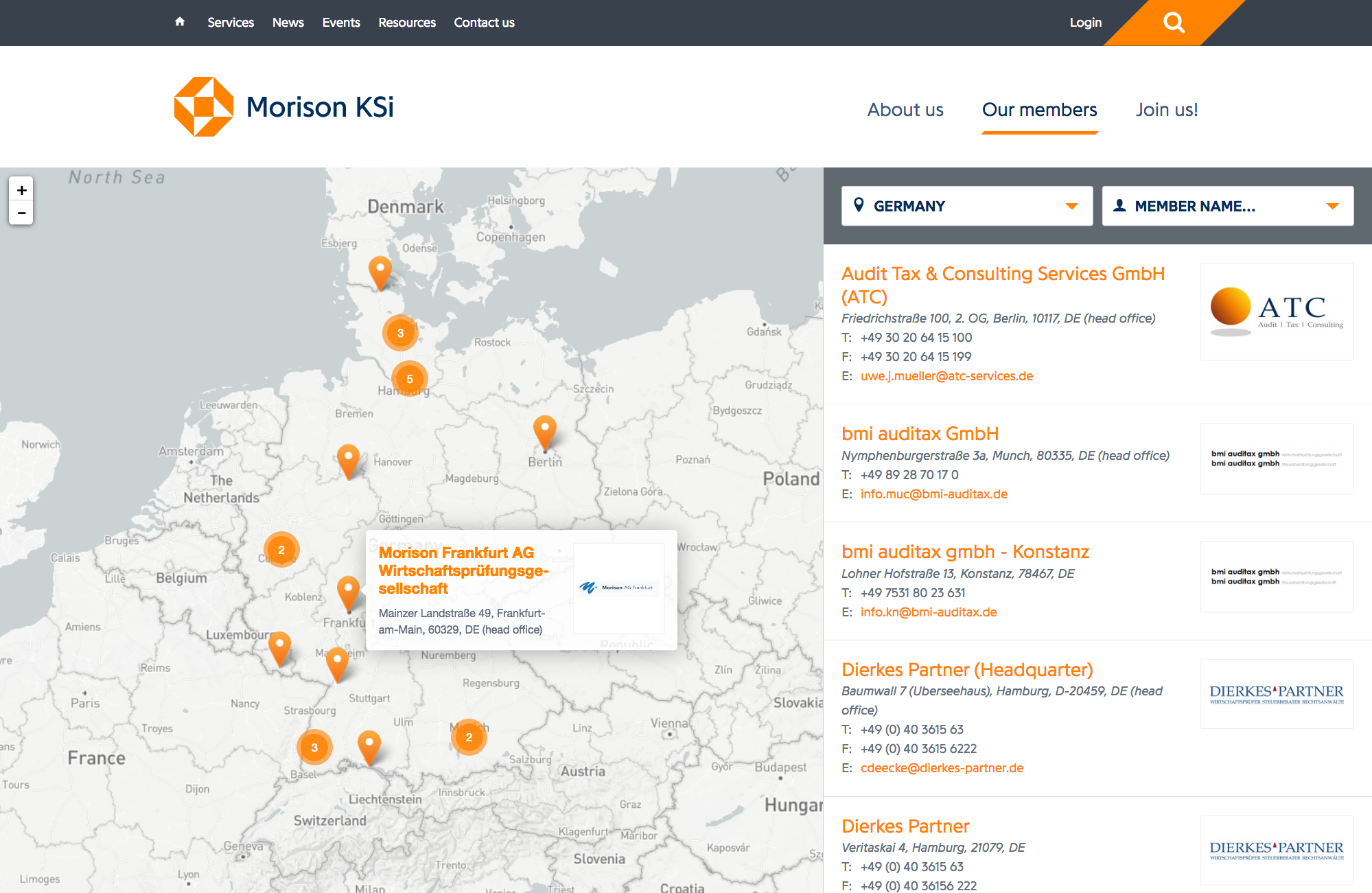Click popup address 'Mainzer Landstraße 49'
1372x893 pixels.
point(461,621)
